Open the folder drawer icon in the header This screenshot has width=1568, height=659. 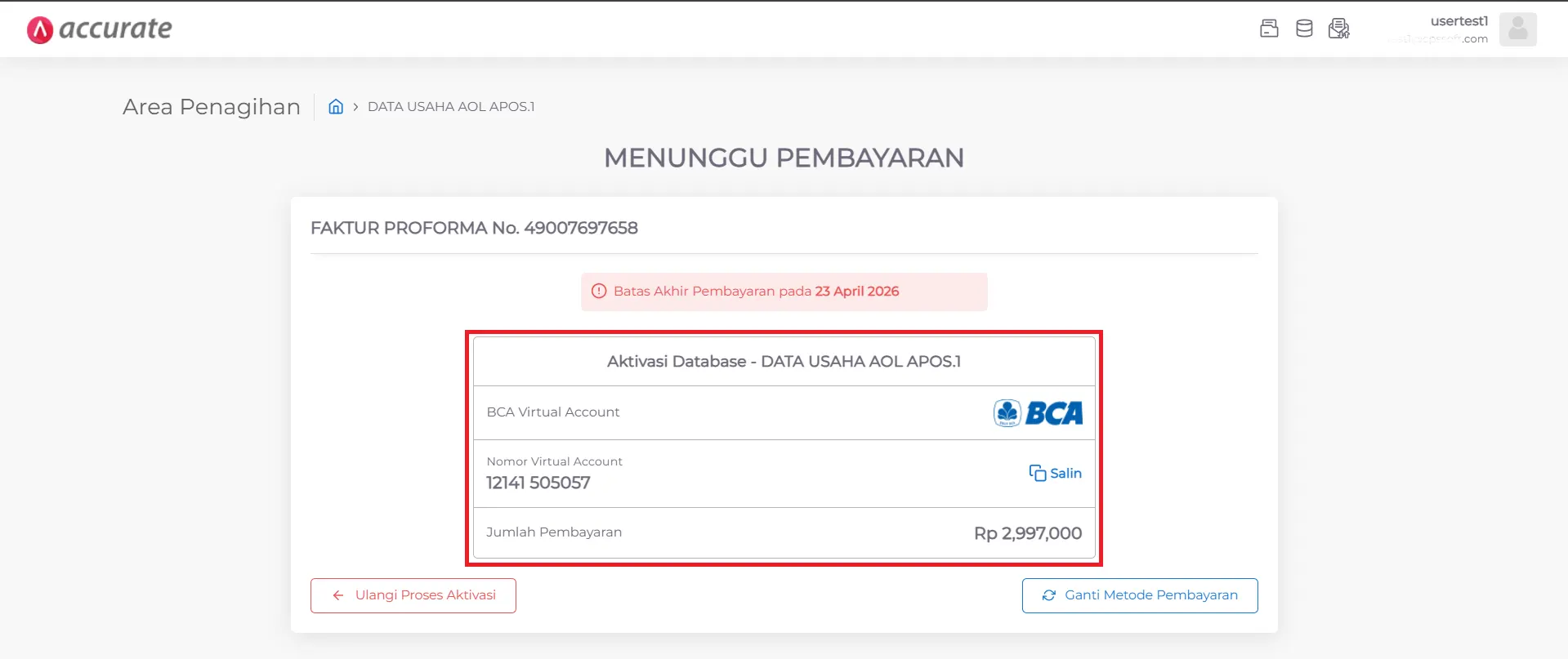pyautogui.click(x=1269, y=29)
